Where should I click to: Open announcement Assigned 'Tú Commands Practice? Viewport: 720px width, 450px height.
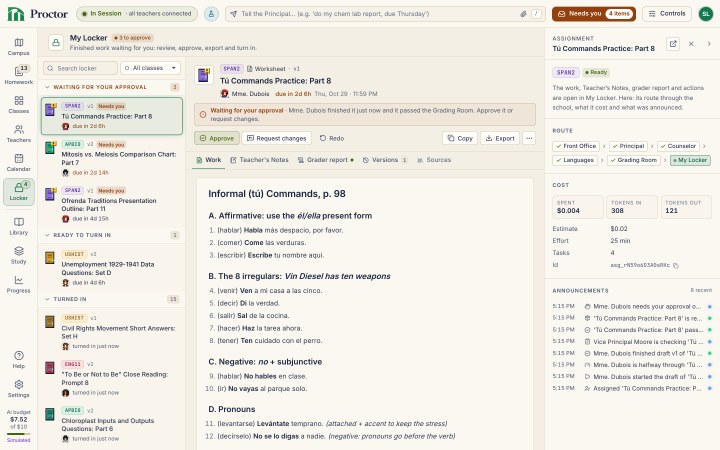pos(632,388)
